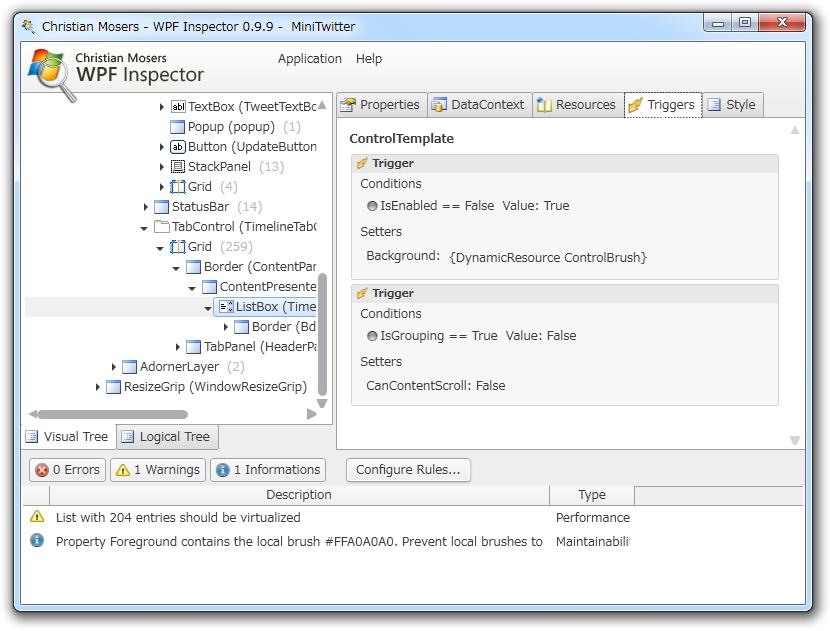Click the StackPanel (13) node icon

pyautogui.click(x=178, y=167)
